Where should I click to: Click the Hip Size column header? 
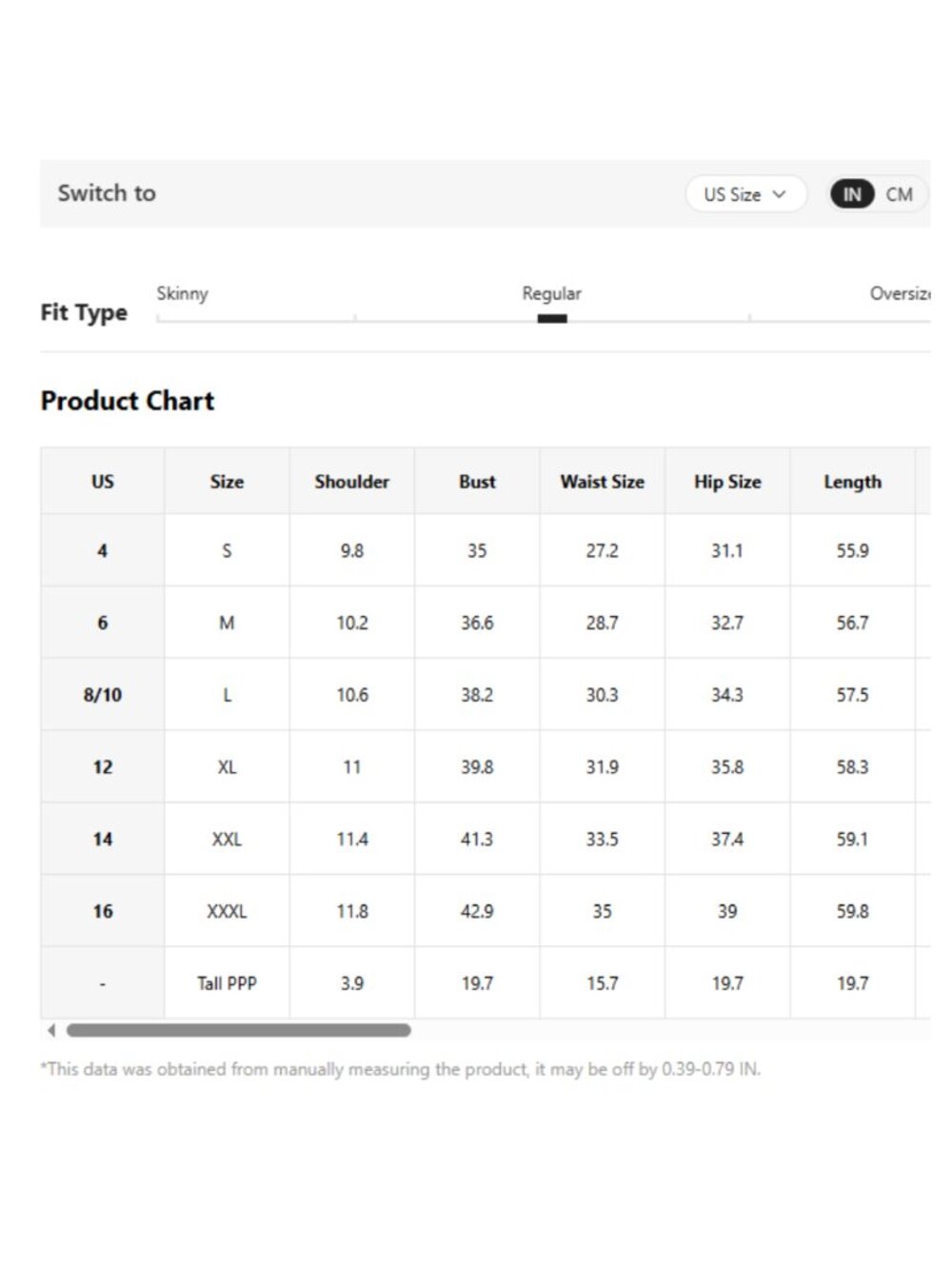pos(727,482)
